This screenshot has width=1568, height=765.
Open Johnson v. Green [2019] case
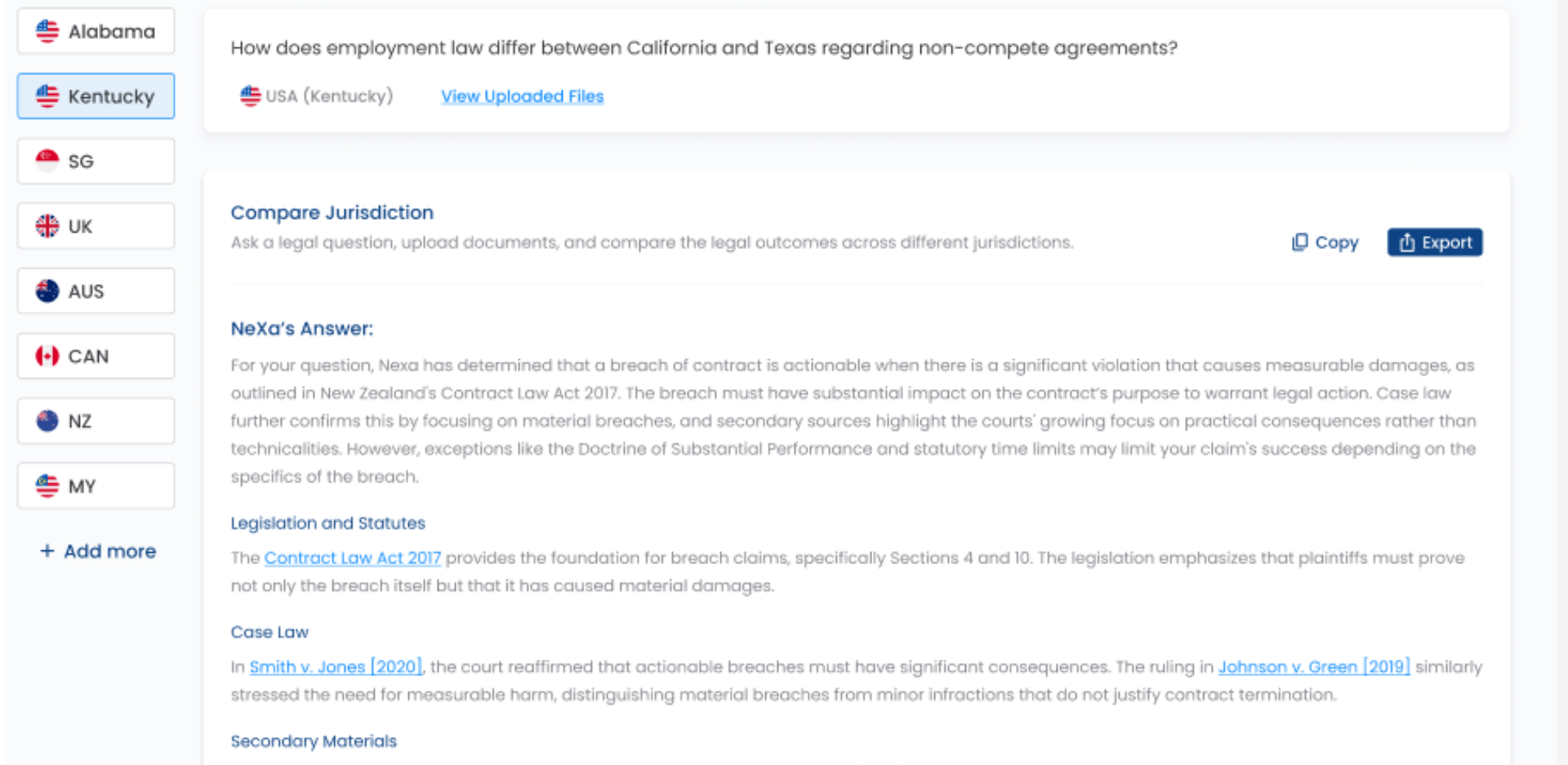click(1314, 667)
